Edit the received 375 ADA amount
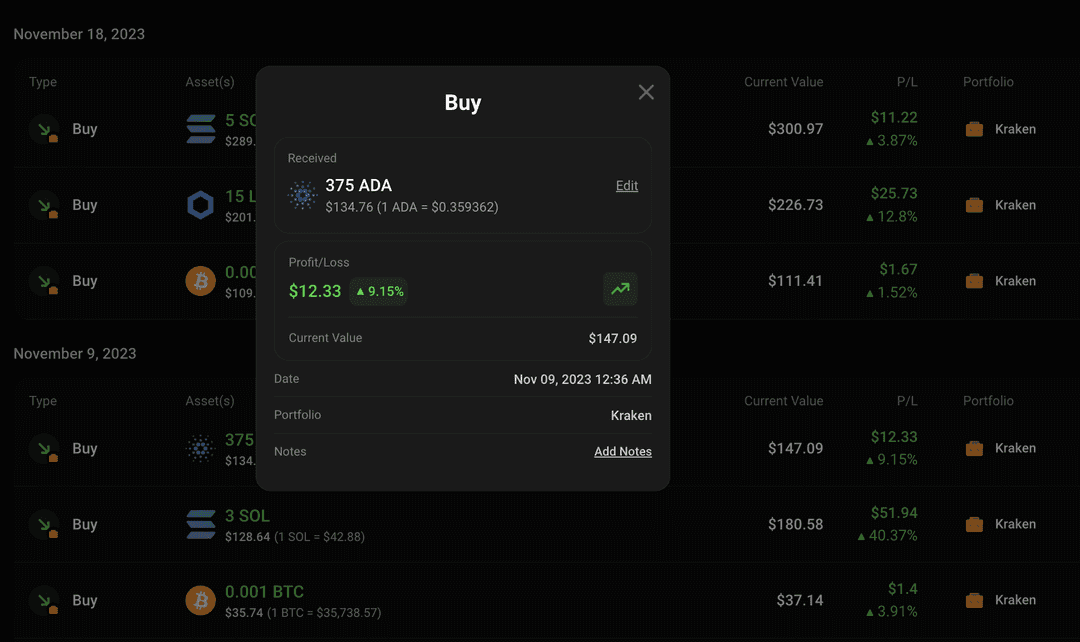The image size is (1080, 642). click(627, 185)
